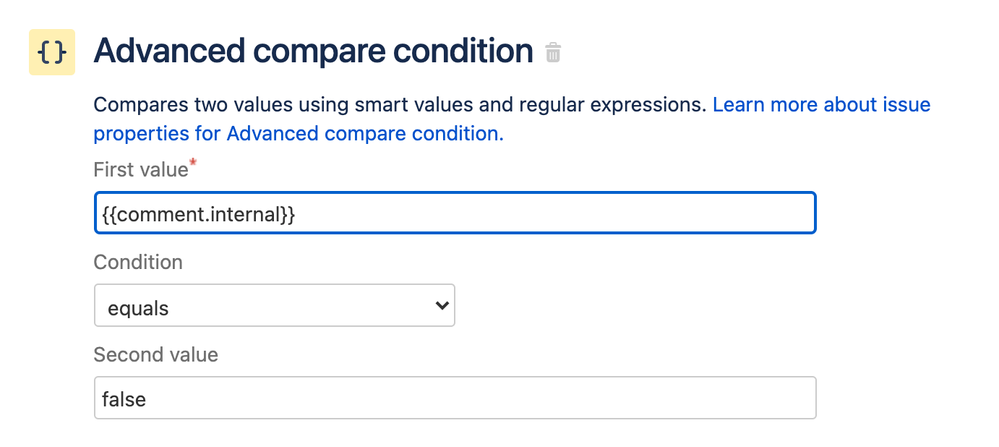The image size is (999, 447).
Task: Click empty space right of false text
Action: click(500, 398)
